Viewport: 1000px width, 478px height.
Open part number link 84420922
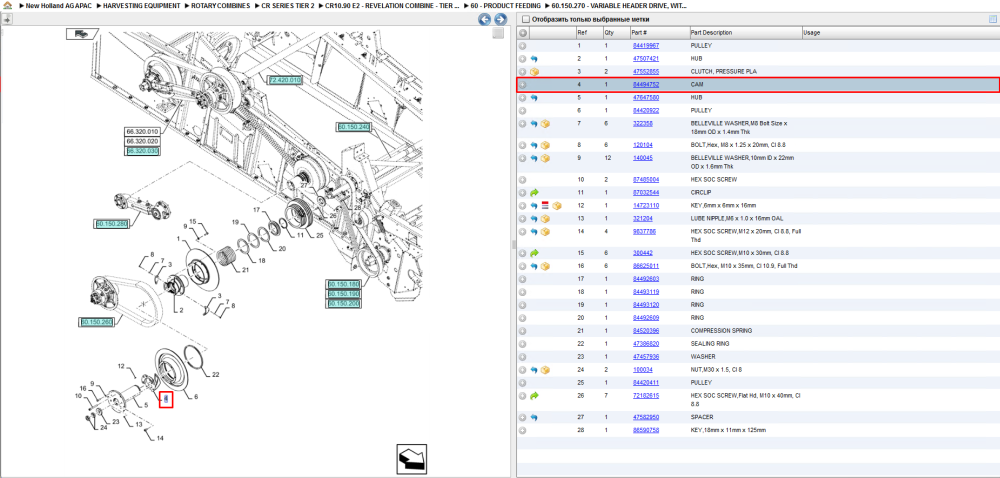(645, 111)
